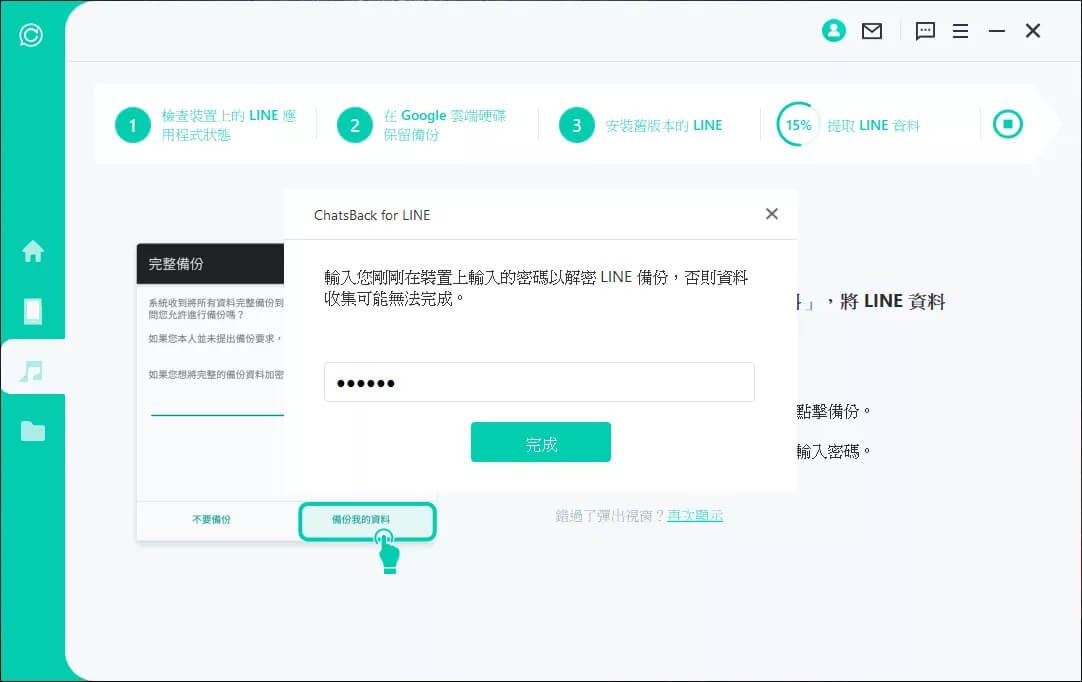Select the device icon in sidebar
The width and height of the screenshot is (1082, 682).
coord(32,311)
